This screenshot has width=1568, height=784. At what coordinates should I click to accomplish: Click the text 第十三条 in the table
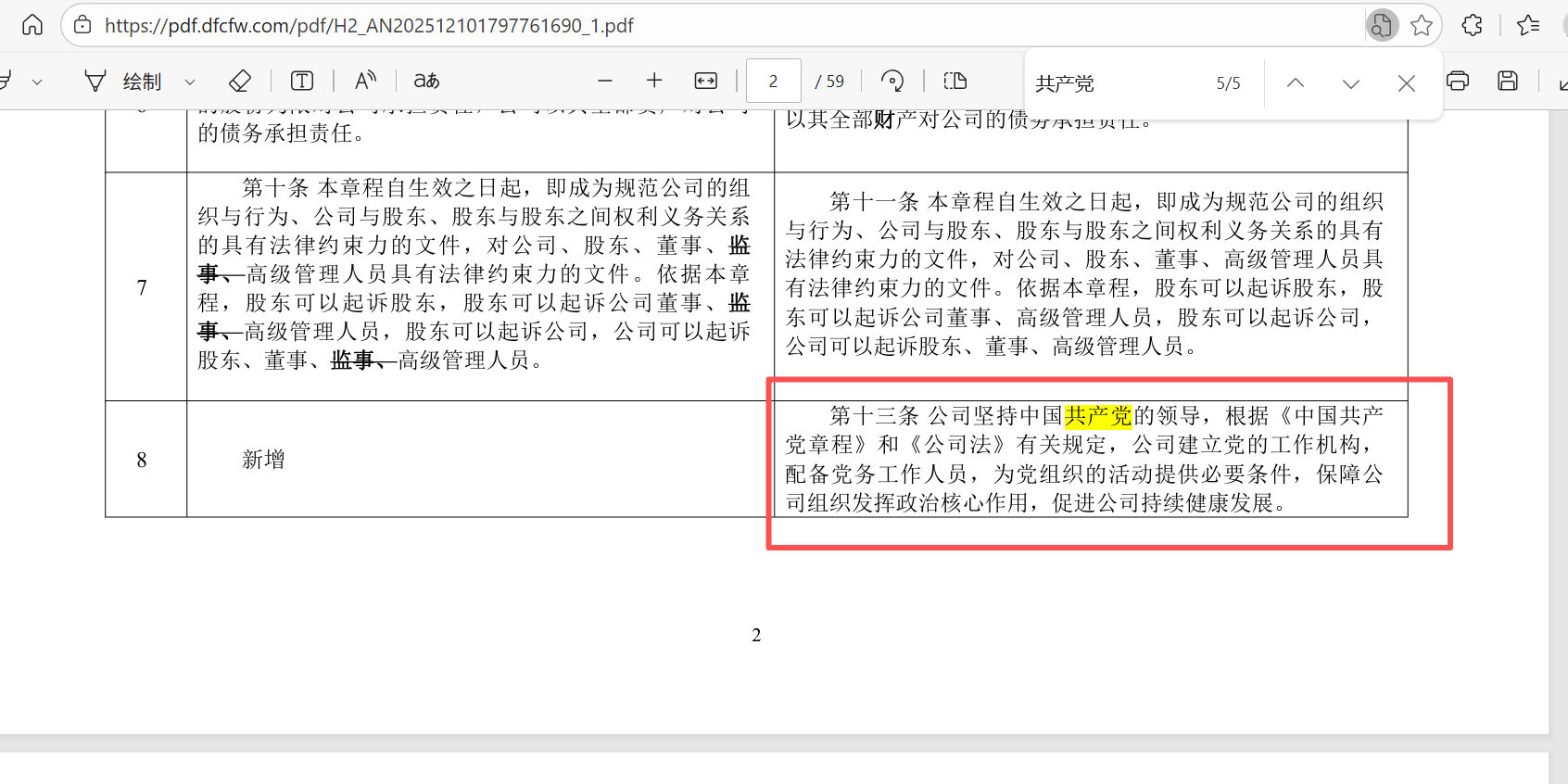pos(874,416)
